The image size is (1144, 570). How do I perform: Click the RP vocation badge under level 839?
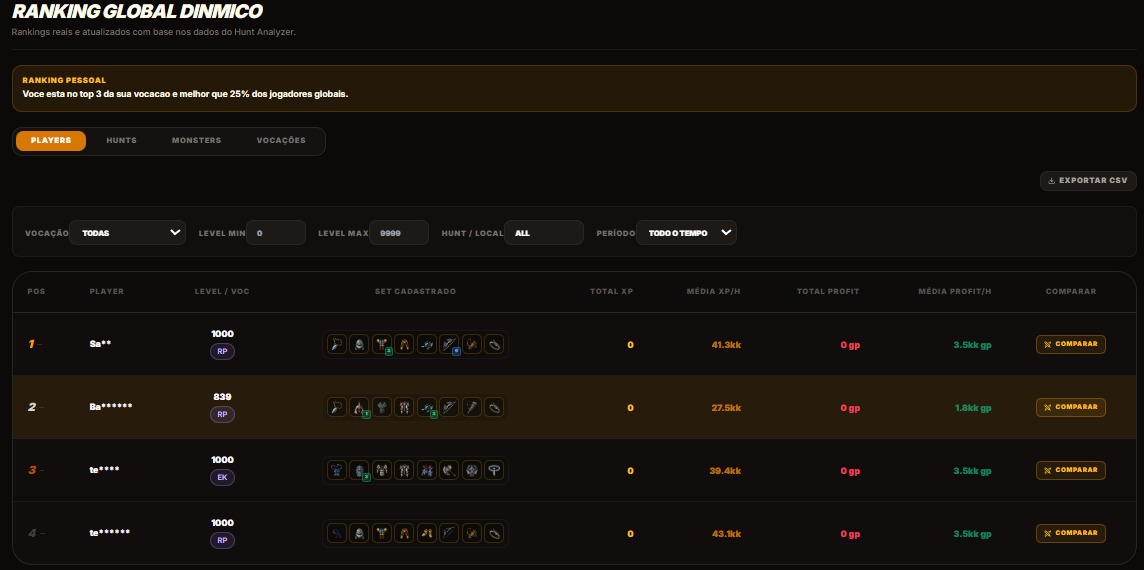coord(222,415)
